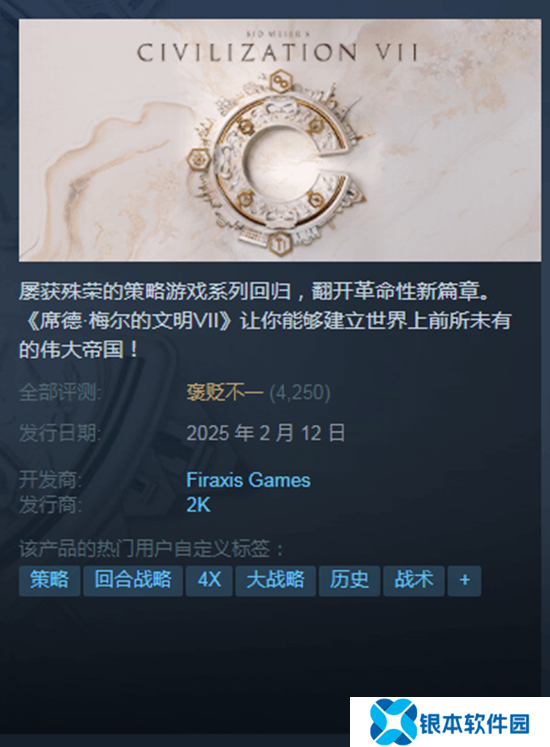Open the Civilization VII header artwork
Image resolution: width=550 pixels, height=747 pixels.
pos(280,140)
